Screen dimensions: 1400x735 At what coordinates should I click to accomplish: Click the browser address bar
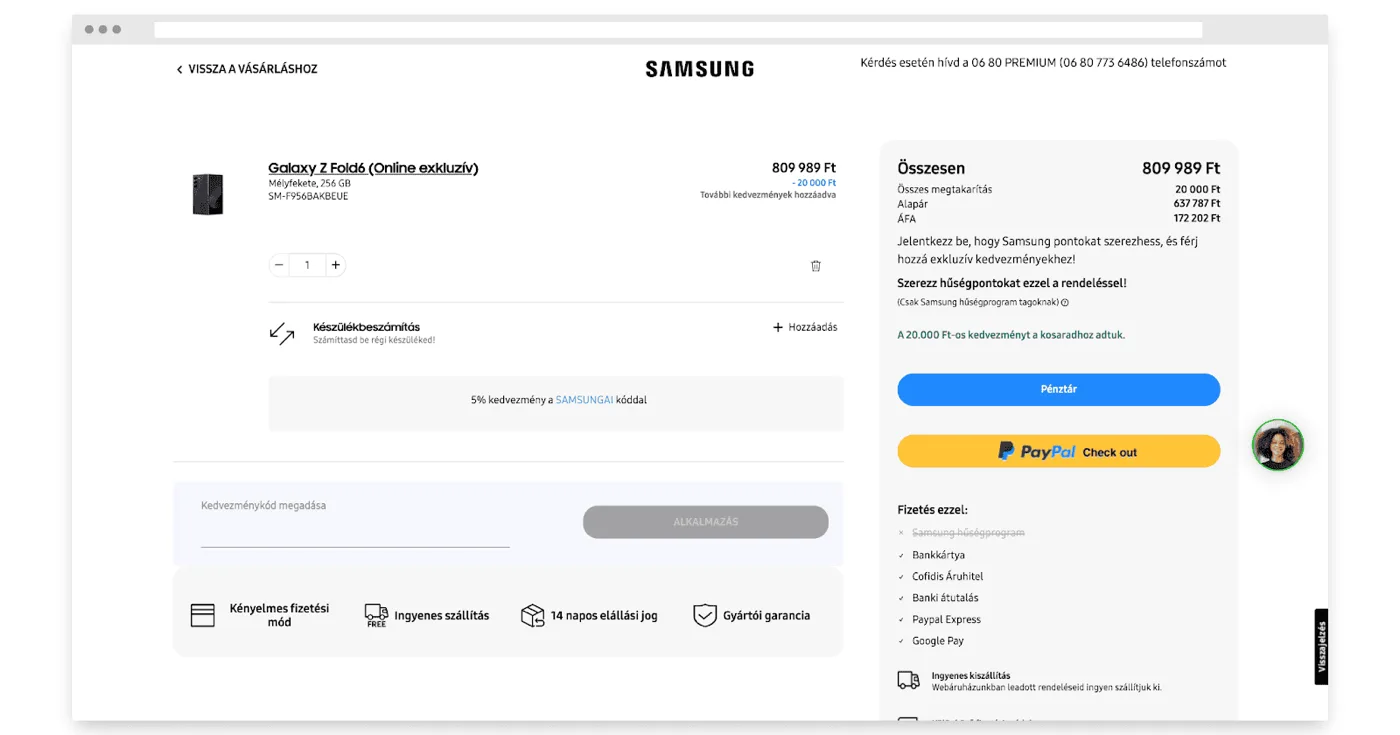678,30
